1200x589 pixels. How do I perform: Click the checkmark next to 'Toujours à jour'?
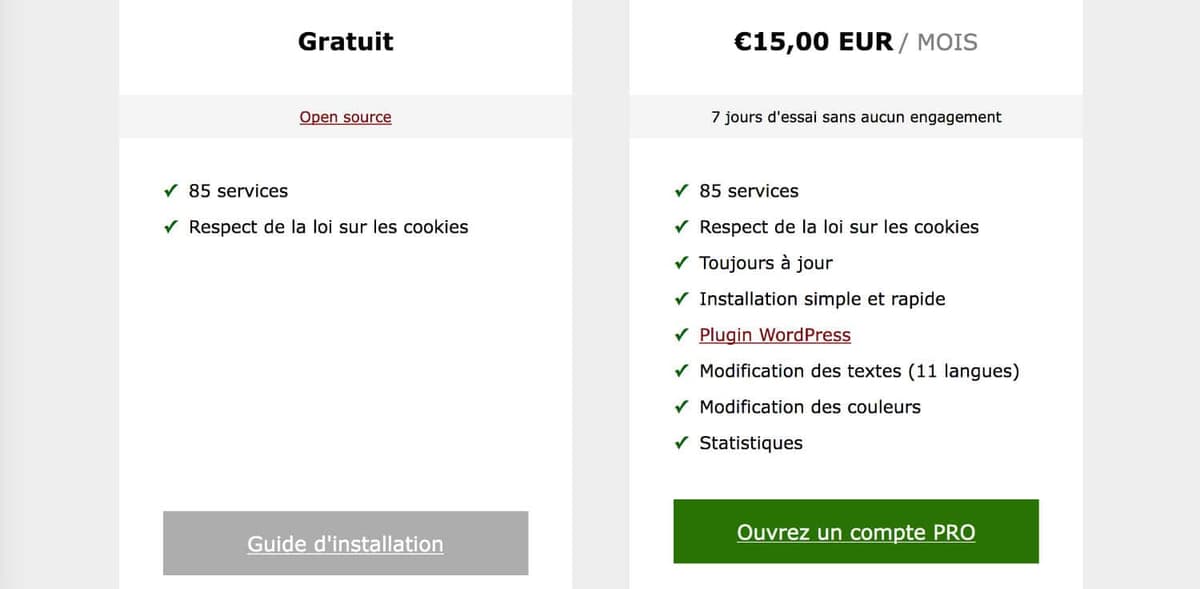click(683, 263)
